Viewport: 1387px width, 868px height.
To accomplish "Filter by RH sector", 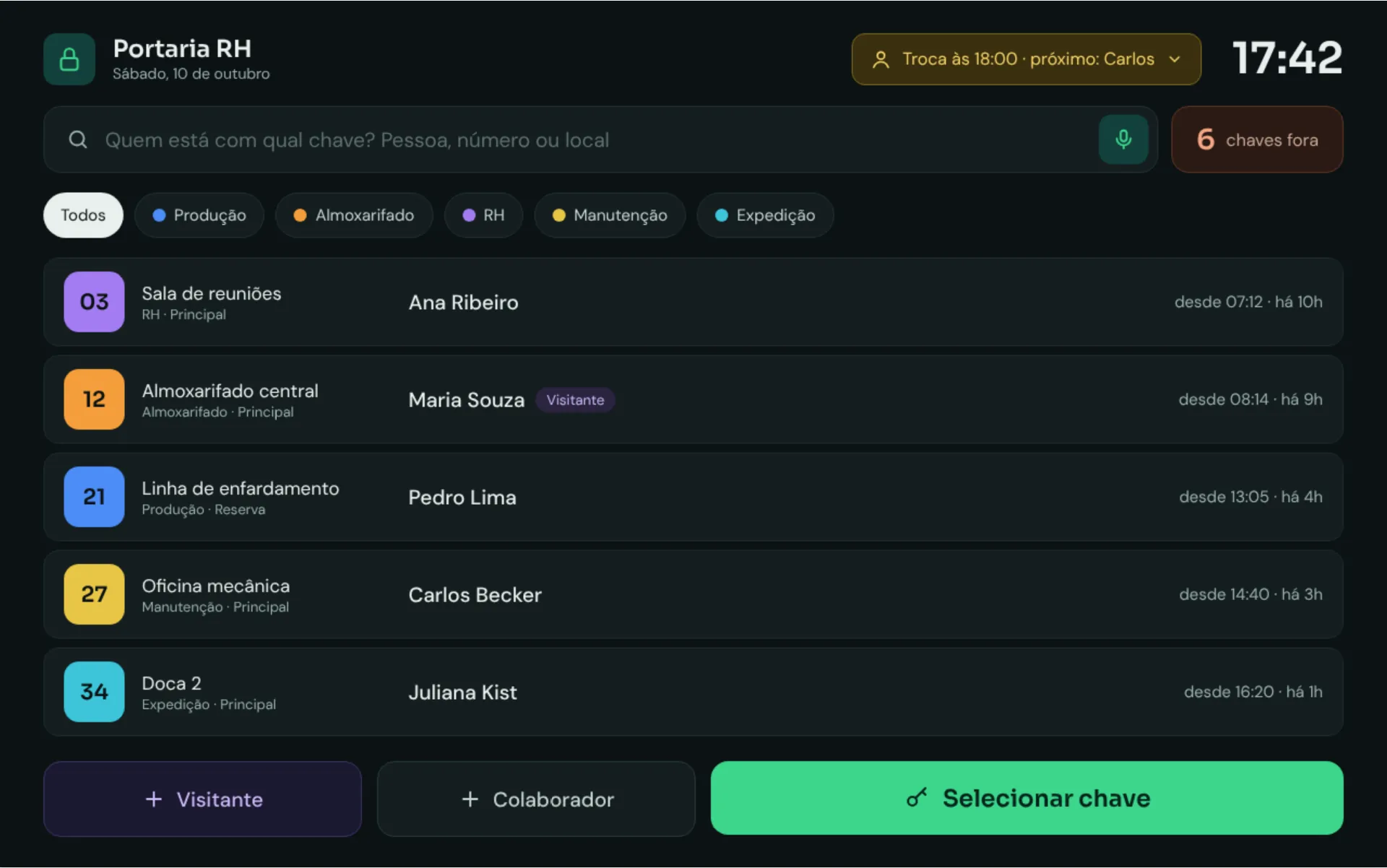I will point(483,215).
